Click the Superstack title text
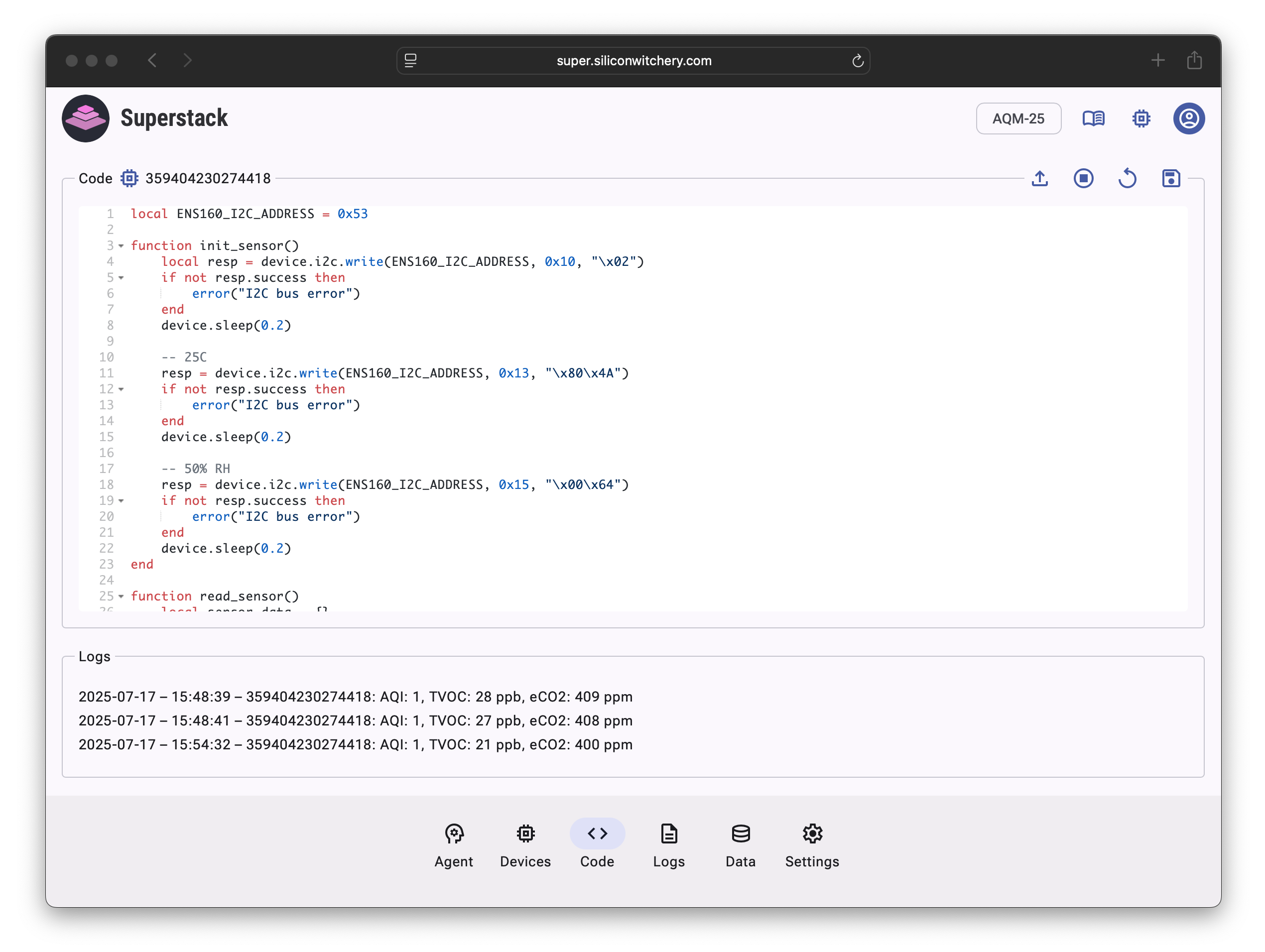Screen dimensions: 1265x952 click(174, 119)
